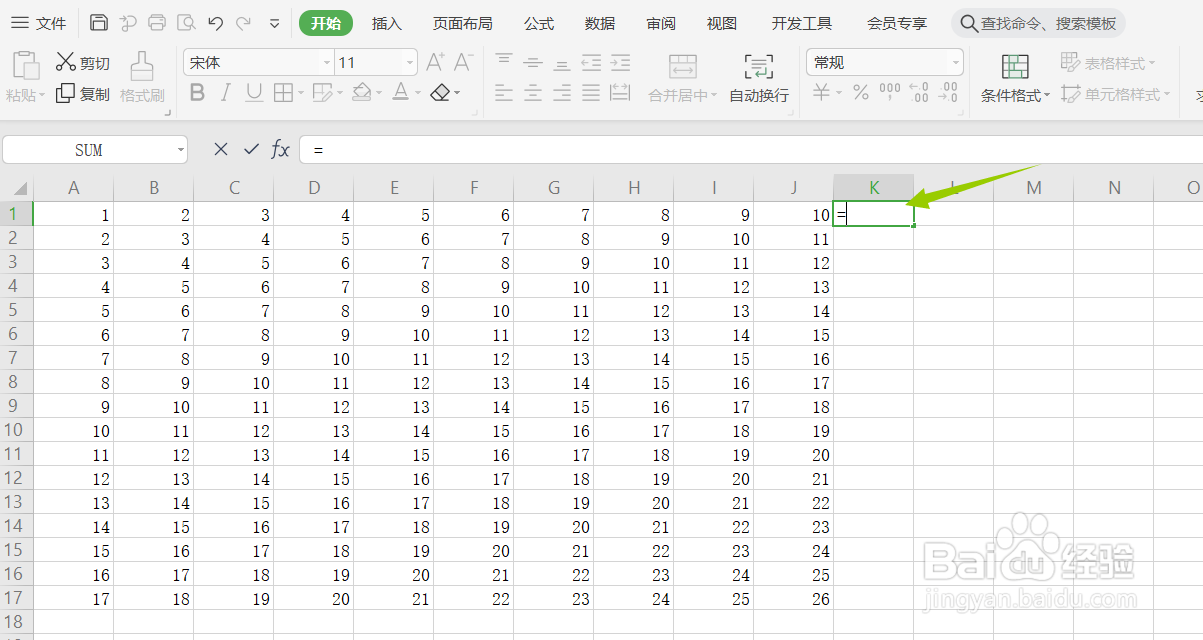Click the fx insert function button
The width and height of the screenshot is (1203, 640).
click(x=280, y=149)
